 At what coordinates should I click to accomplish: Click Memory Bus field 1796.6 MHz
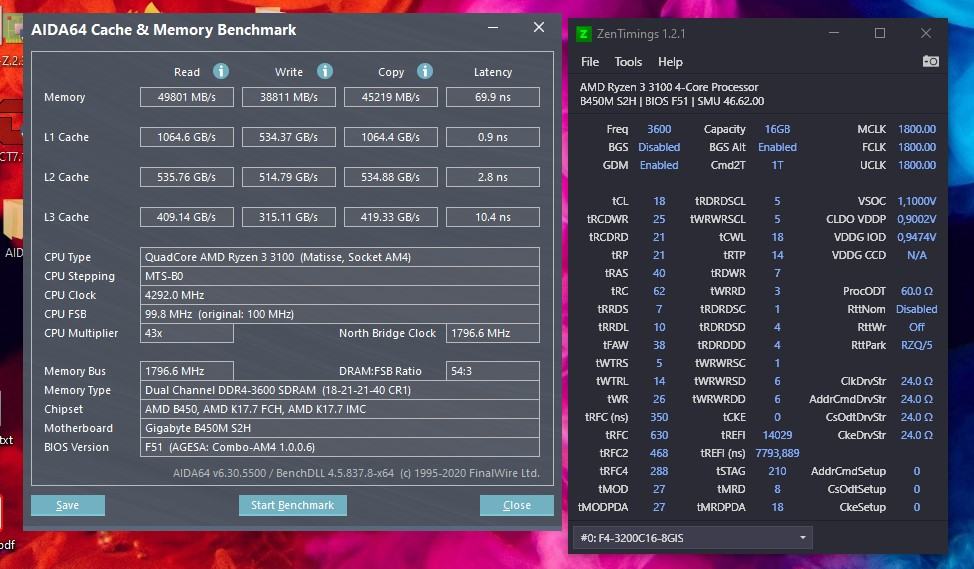click(x=186, y=371)
